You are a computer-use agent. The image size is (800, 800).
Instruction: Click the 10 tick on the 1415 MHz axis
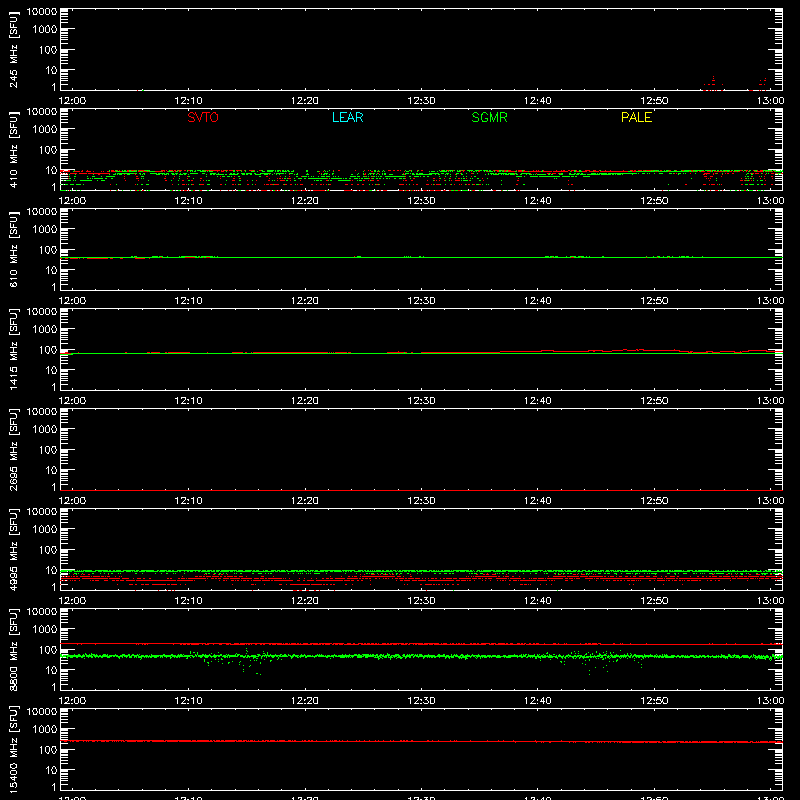pos(51,370)
